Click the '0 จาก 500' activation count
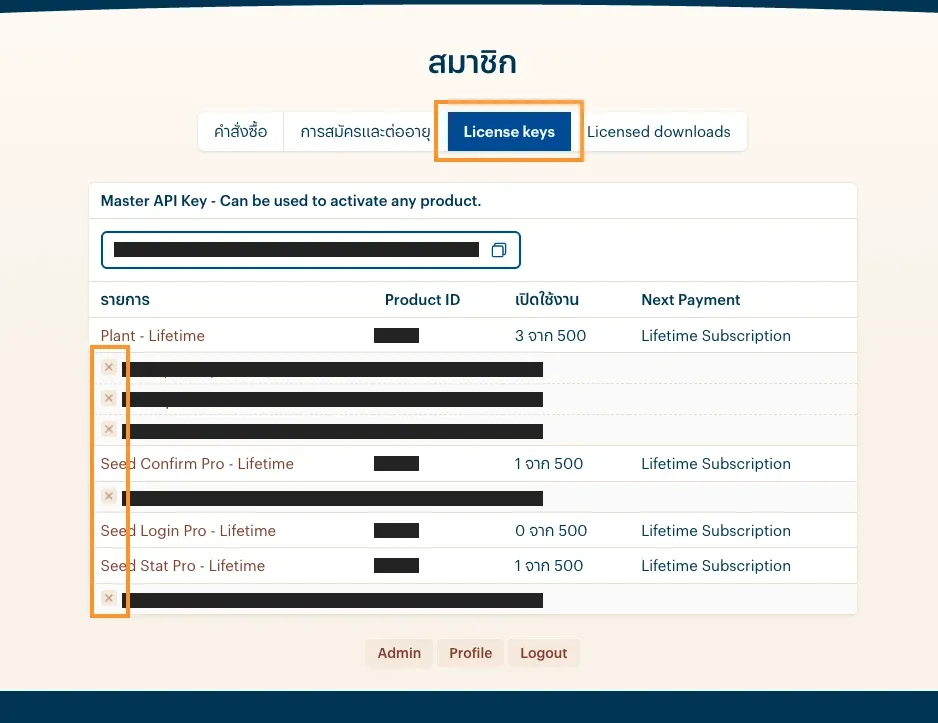The image size is (938, 723). (551, 530)
